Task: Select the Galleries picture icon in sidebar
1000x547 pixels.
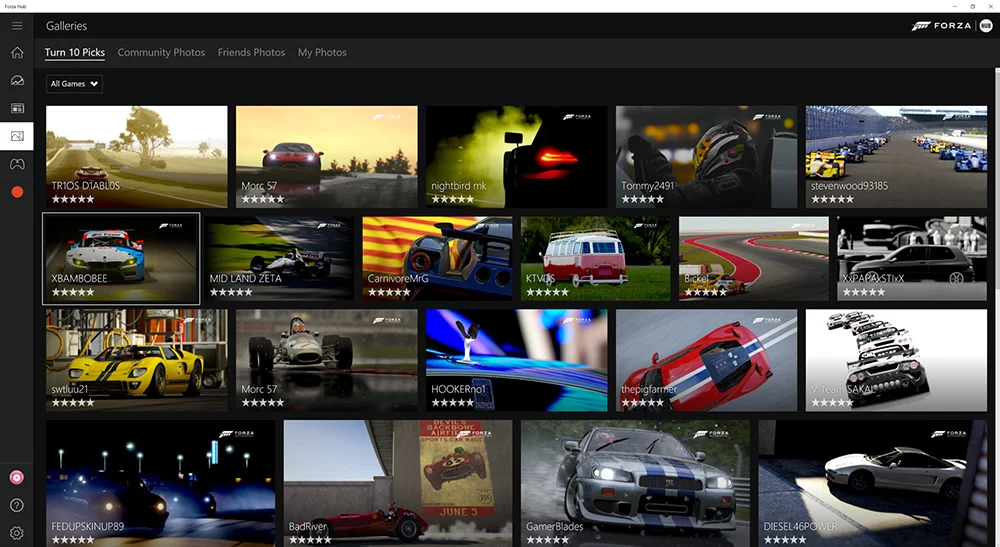Action: coord(17,136)
